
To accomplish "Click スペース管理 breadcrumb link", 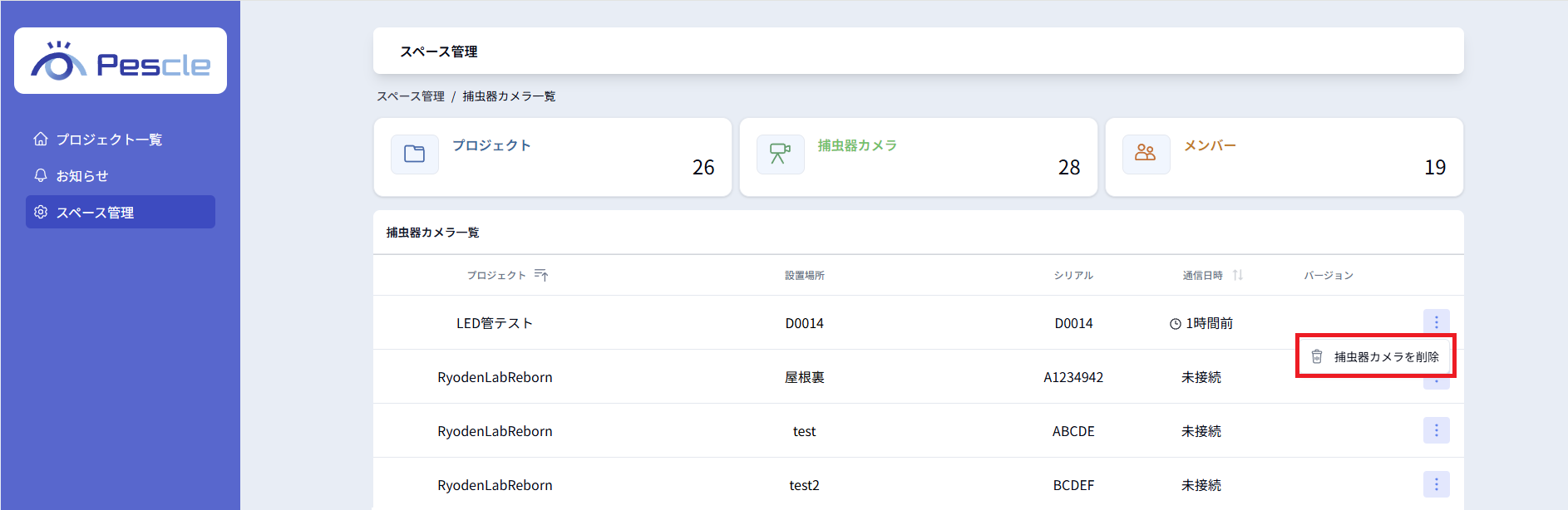I will click(x=411, y=96).
